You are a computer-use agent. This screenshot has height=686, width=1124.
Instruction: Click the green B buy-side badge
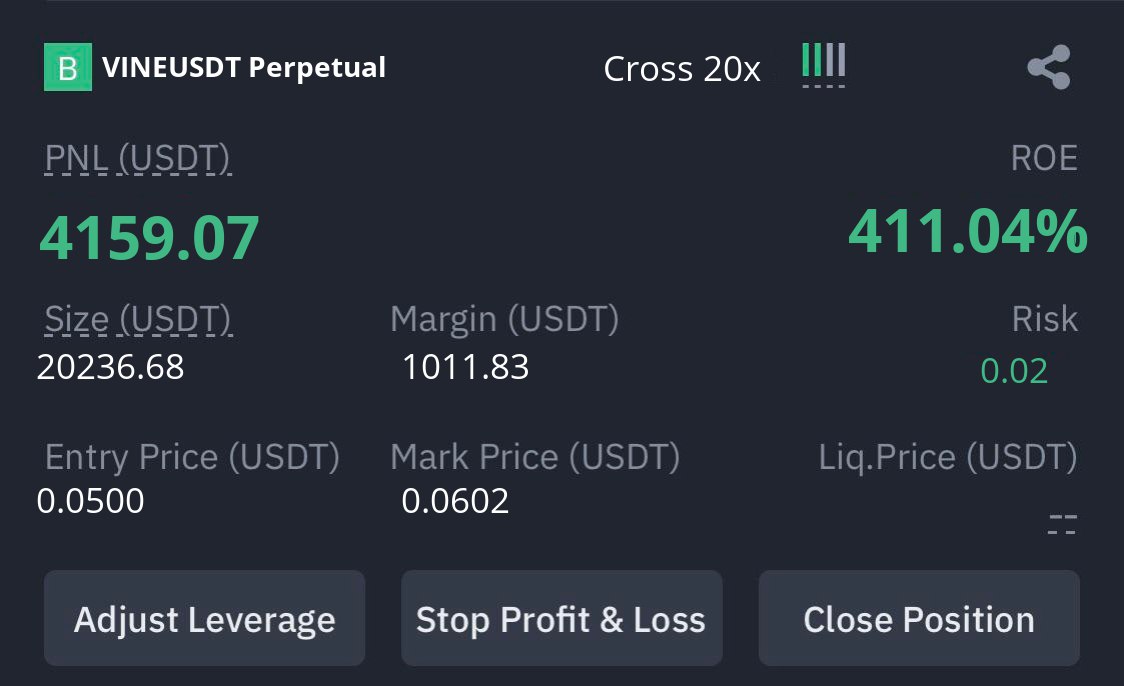click(x=68, y=67)
